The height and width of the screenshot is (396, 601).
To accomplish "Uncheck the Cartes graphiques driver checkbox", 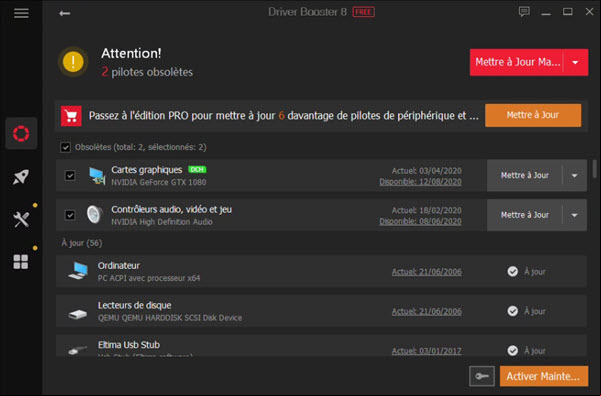I will [70, 176].
